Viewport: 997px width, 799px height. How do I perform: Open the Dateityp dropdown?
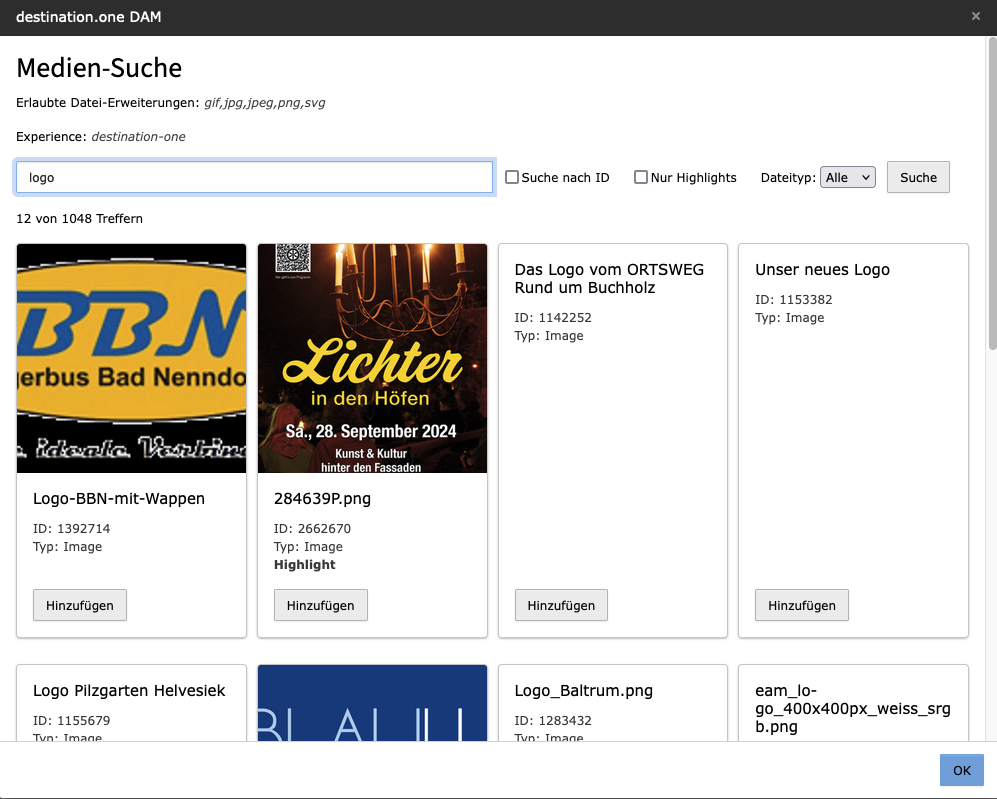click(848, 177)
